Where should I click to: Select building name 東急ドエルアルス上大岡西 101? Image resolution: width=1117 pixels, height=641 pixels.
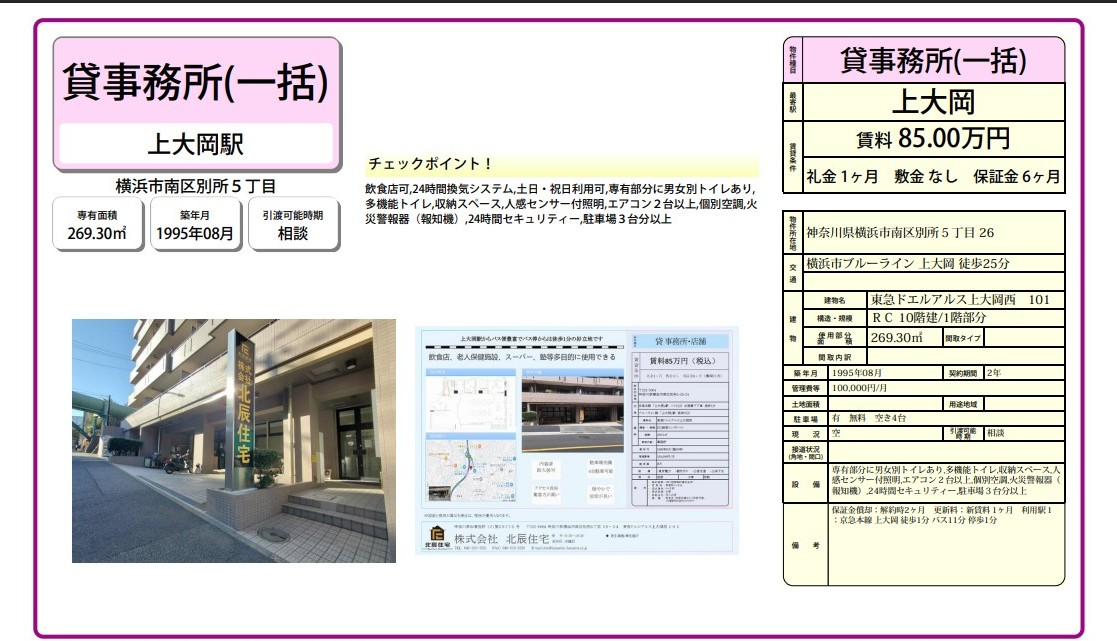pos(961,300)
